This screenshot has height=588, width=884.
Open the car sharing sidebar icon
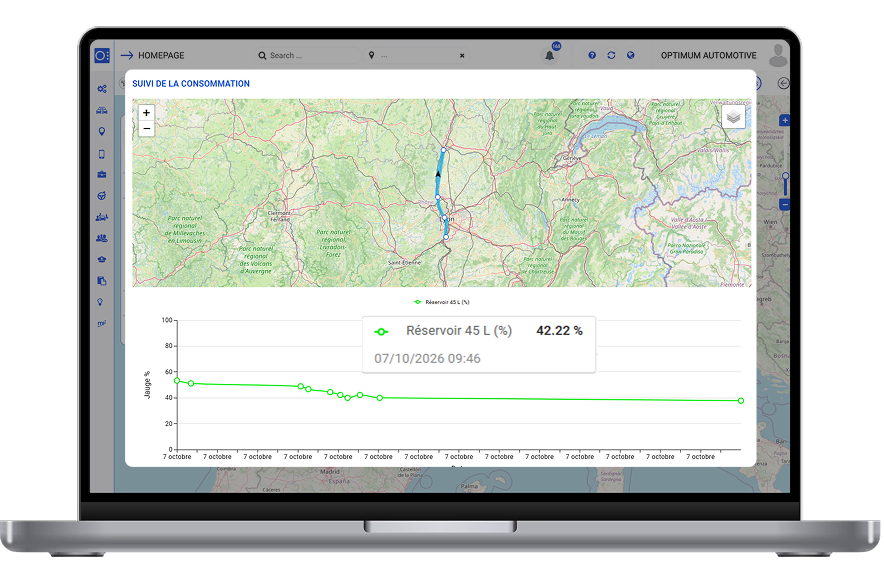pos(101,217)
